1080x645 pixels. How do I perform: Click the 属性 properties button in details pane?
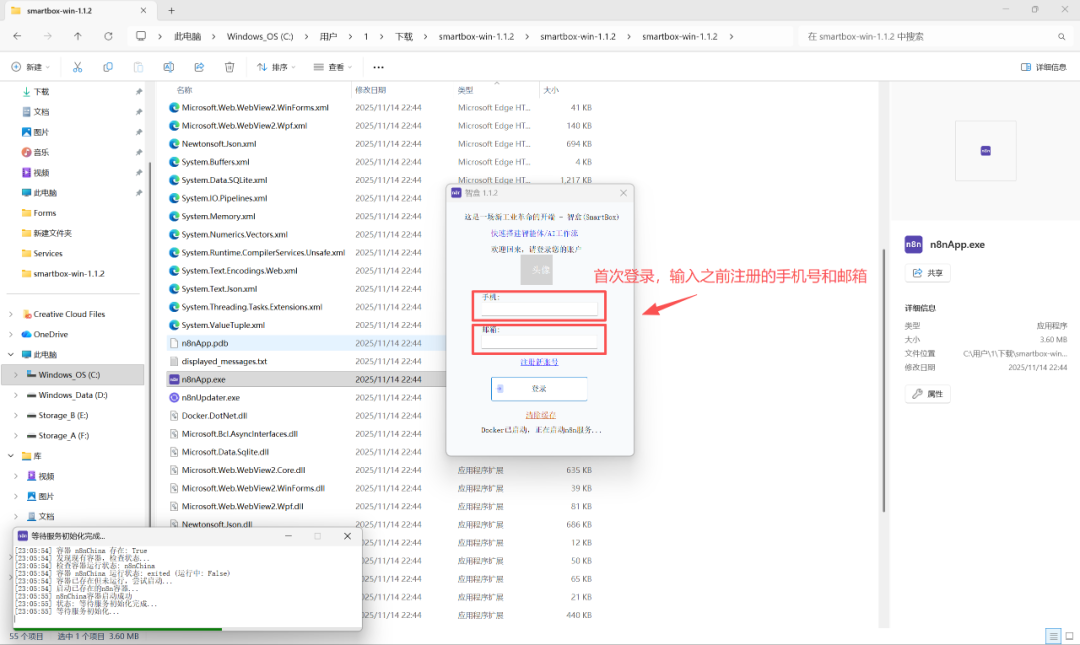[927, 393]
